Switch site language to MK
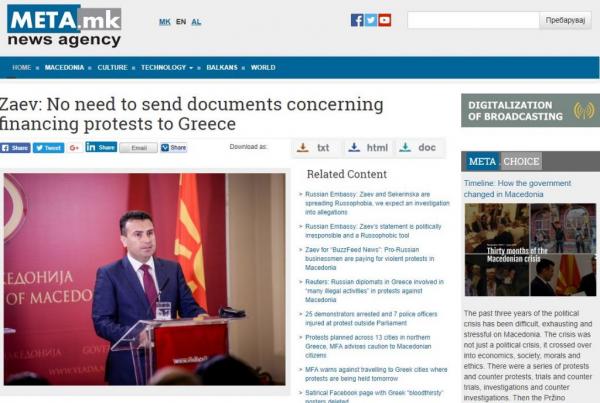The height and width of the screenshot is (403, 600). pyautogui.click(x=165, y=22)
